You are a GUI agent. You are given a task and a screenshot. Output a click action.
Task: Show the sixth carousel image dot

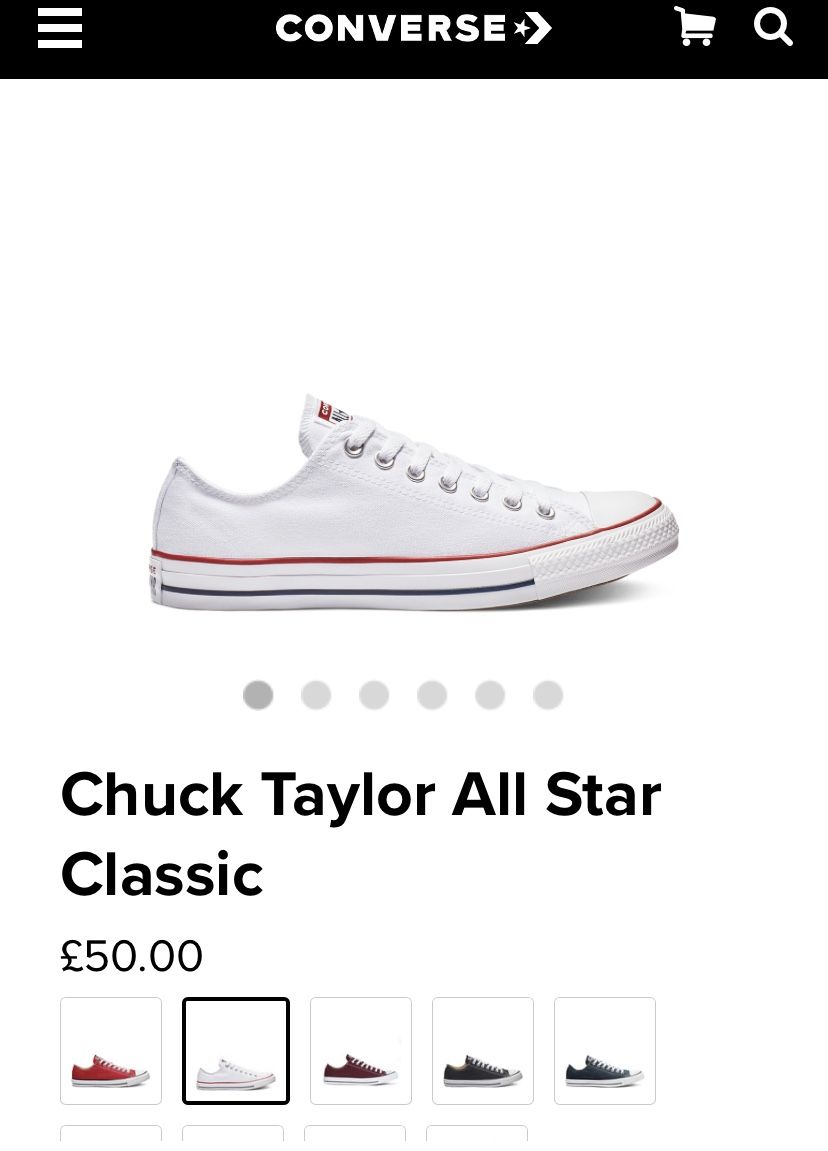[x=548, y=694]
